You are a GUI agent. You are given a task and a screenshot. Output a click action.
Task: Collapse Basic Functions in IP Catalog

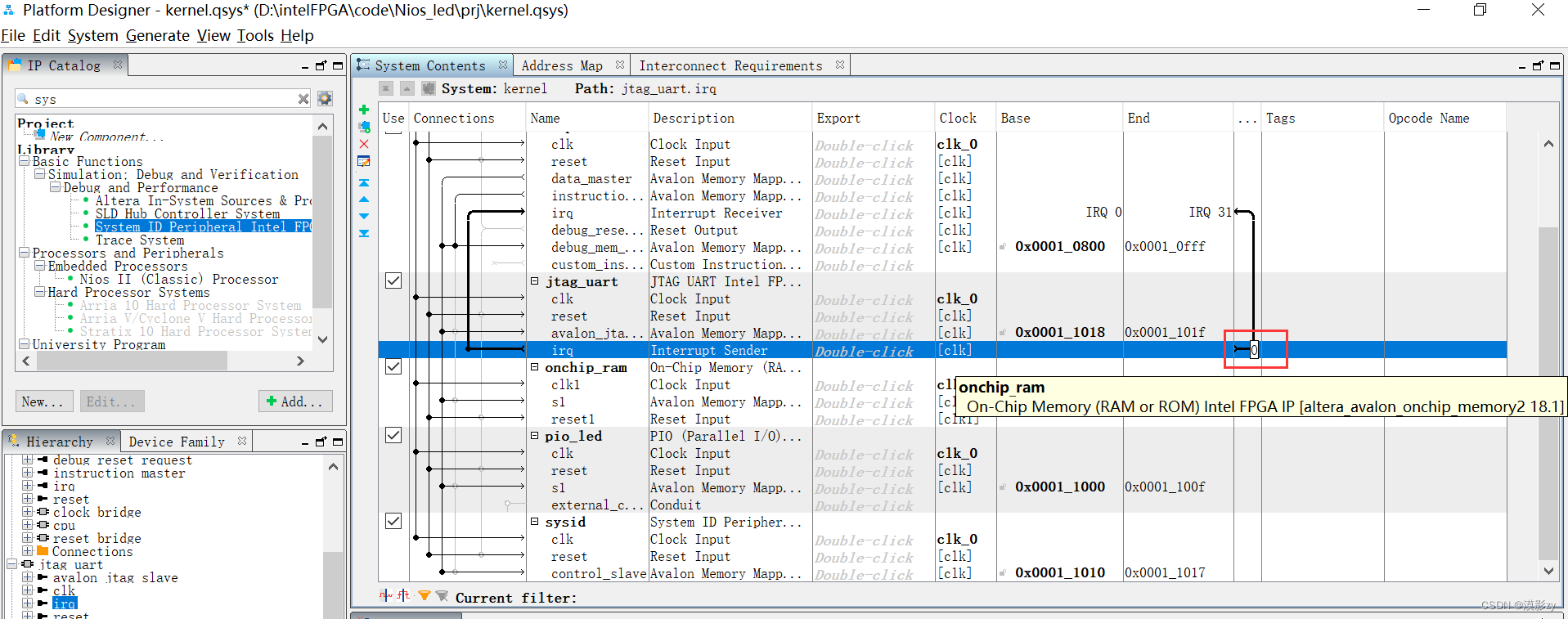point(25,161)
